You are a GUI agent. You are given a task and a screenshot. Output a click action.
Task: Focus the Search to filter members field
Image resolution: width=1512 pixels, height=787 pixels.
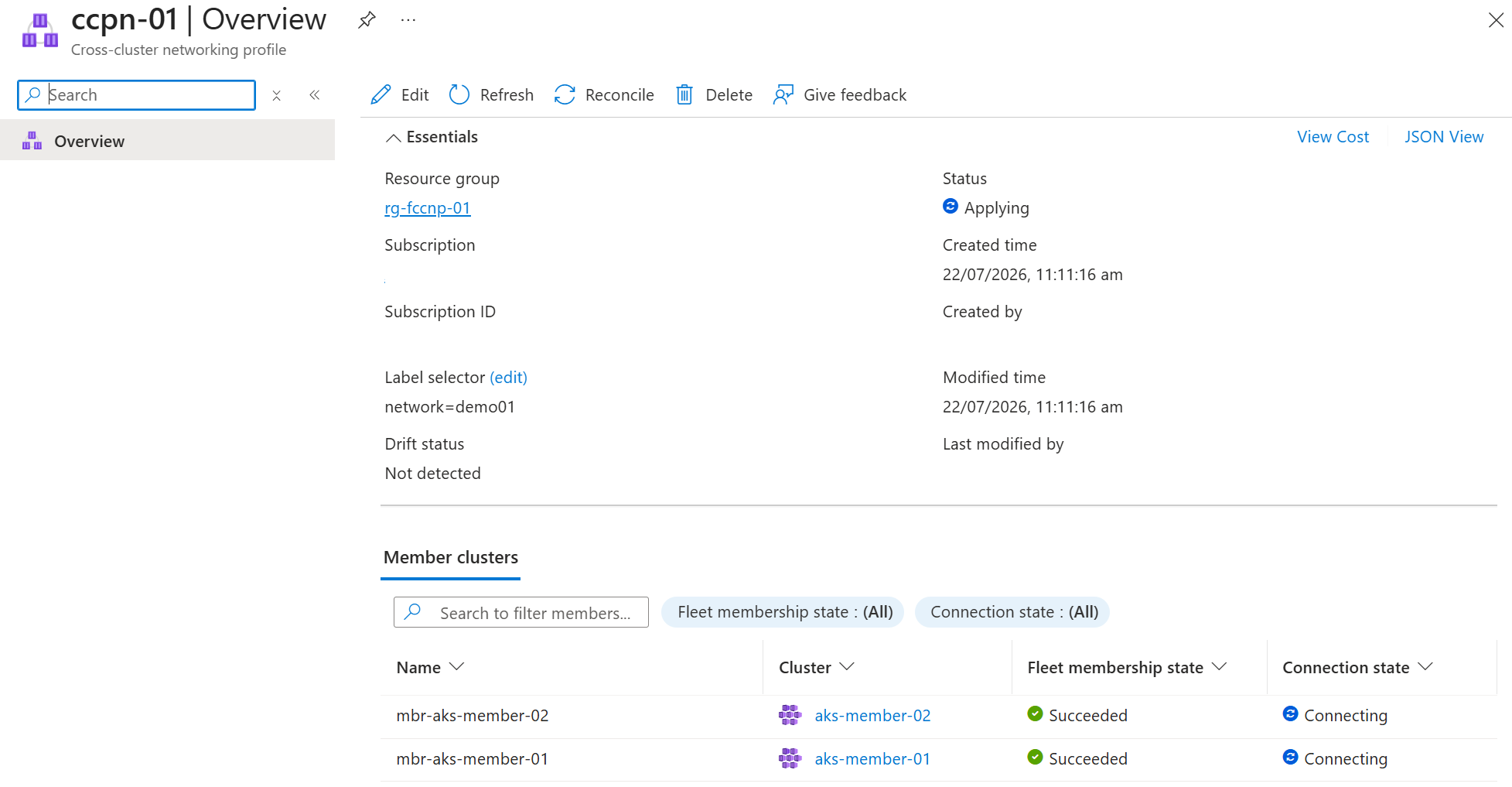[x=521, y=612]
